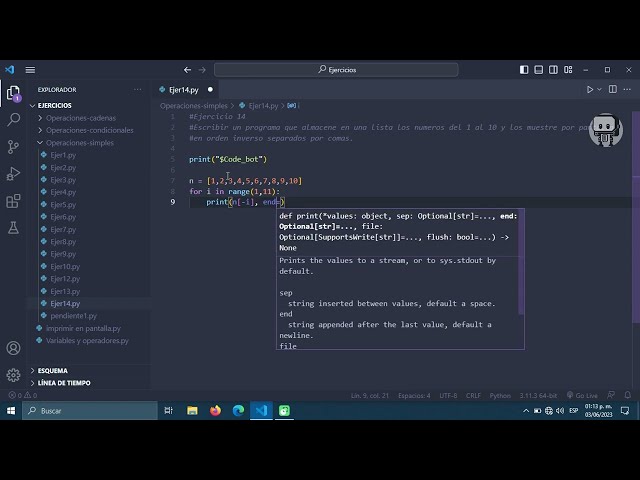Open the Search view icon

pos(13,120)
